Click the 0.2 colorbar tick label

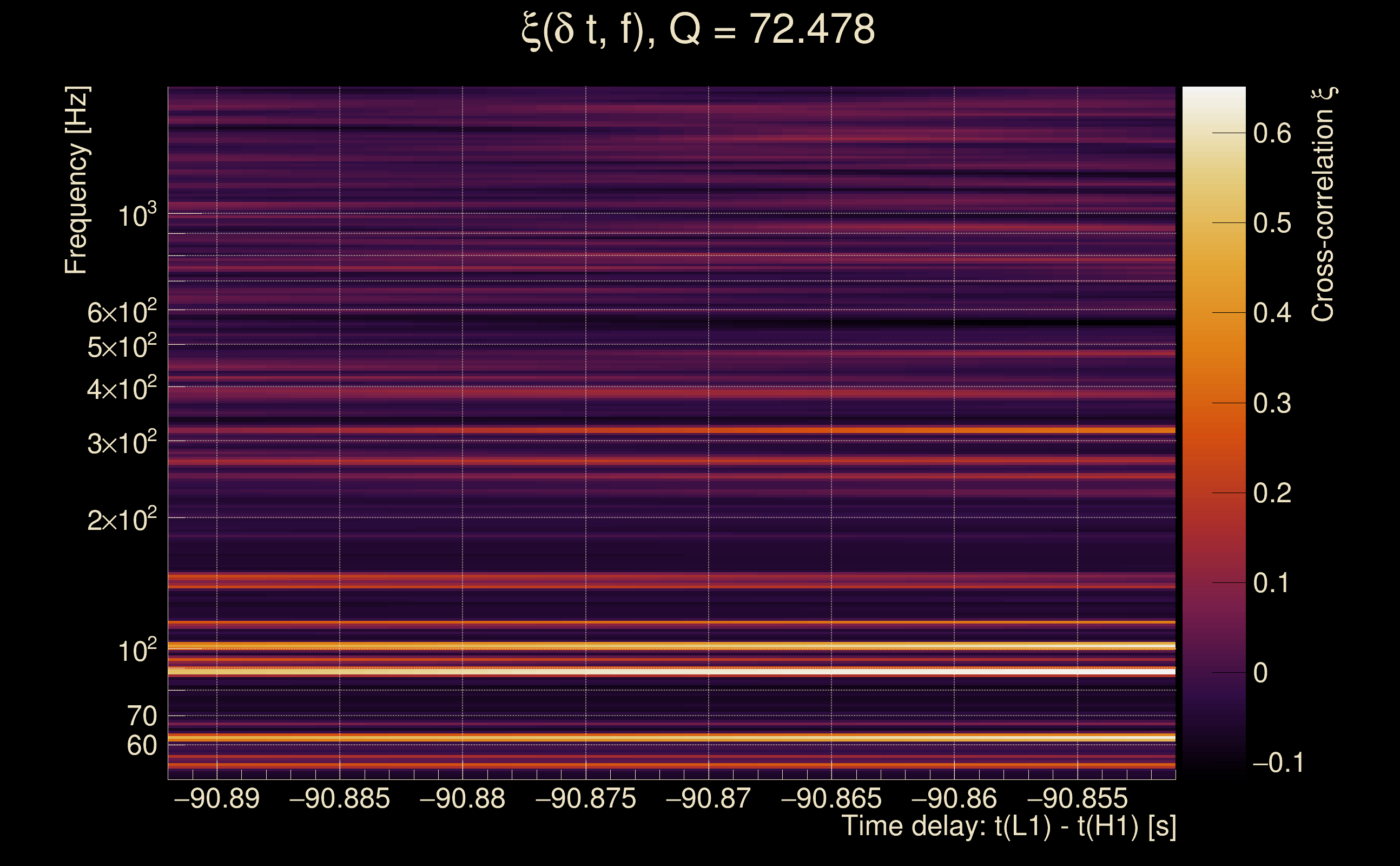pos(1272,493)
